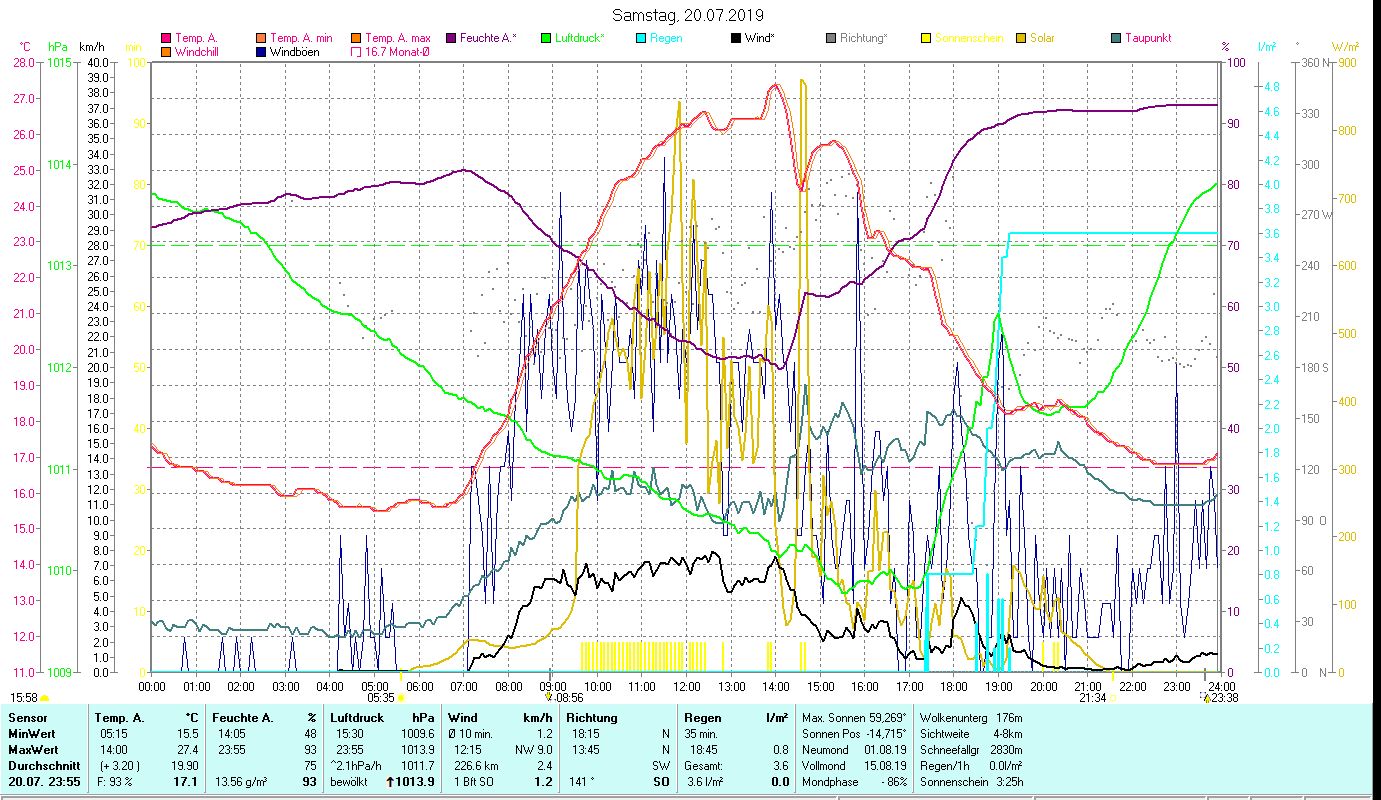Click the 'Windchill' legend label

(197, 51)
